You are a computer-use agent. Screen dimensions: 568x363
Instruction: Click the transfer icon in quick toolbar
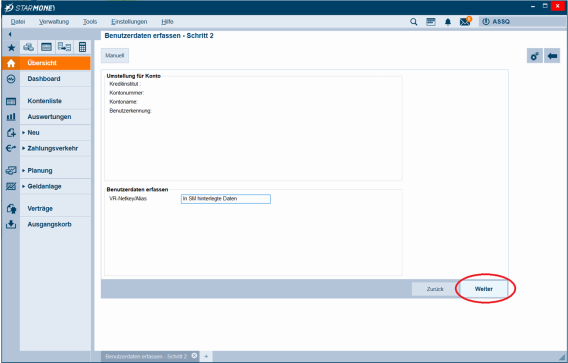click(64, 47)
